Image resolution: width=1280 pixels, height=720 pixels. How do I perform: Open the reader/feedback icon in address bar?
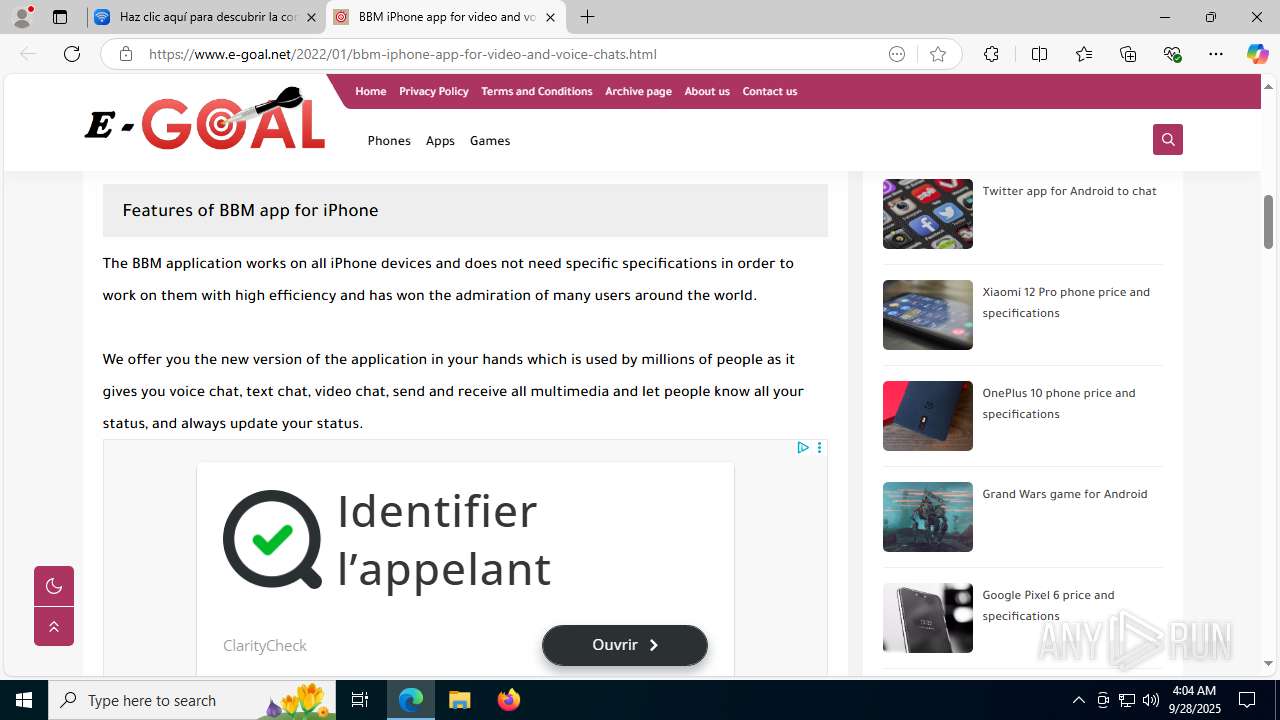pyautogui.click(x=897, y=54)
